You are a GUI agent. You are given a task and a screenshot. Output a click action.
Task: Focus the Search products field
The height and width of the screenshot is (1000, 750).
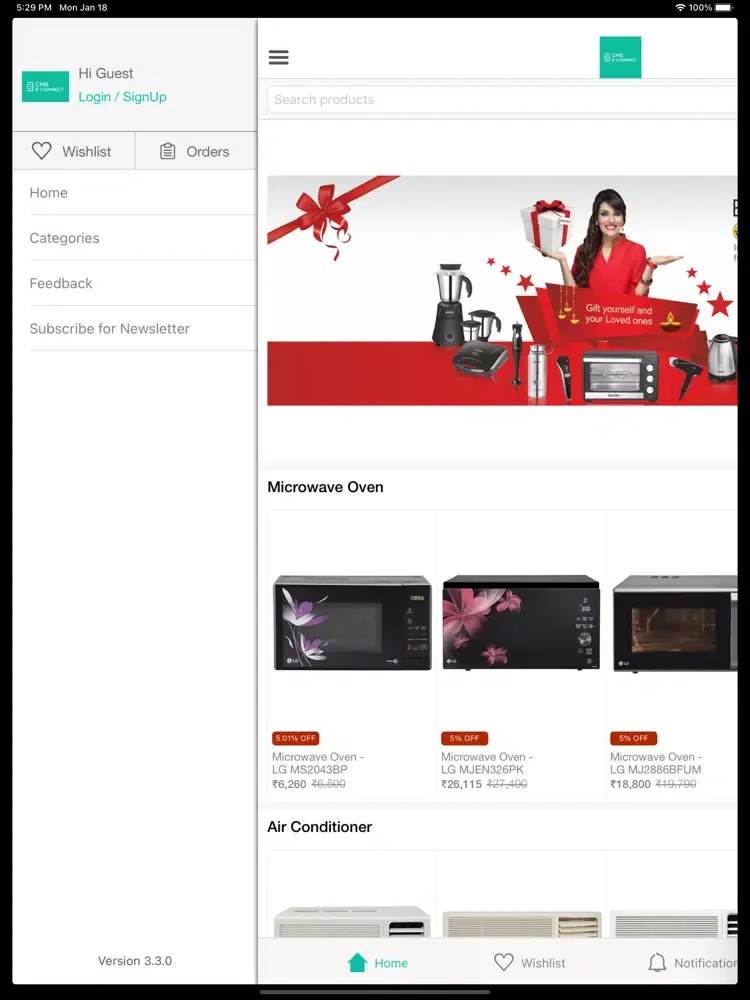502,99
